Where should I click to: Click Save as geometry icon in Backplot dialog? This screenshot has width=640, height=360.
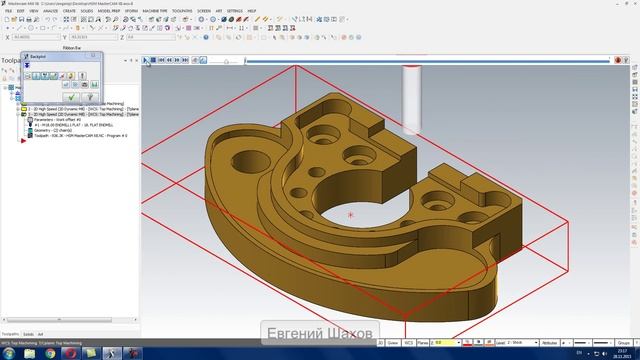pos(94,84)
